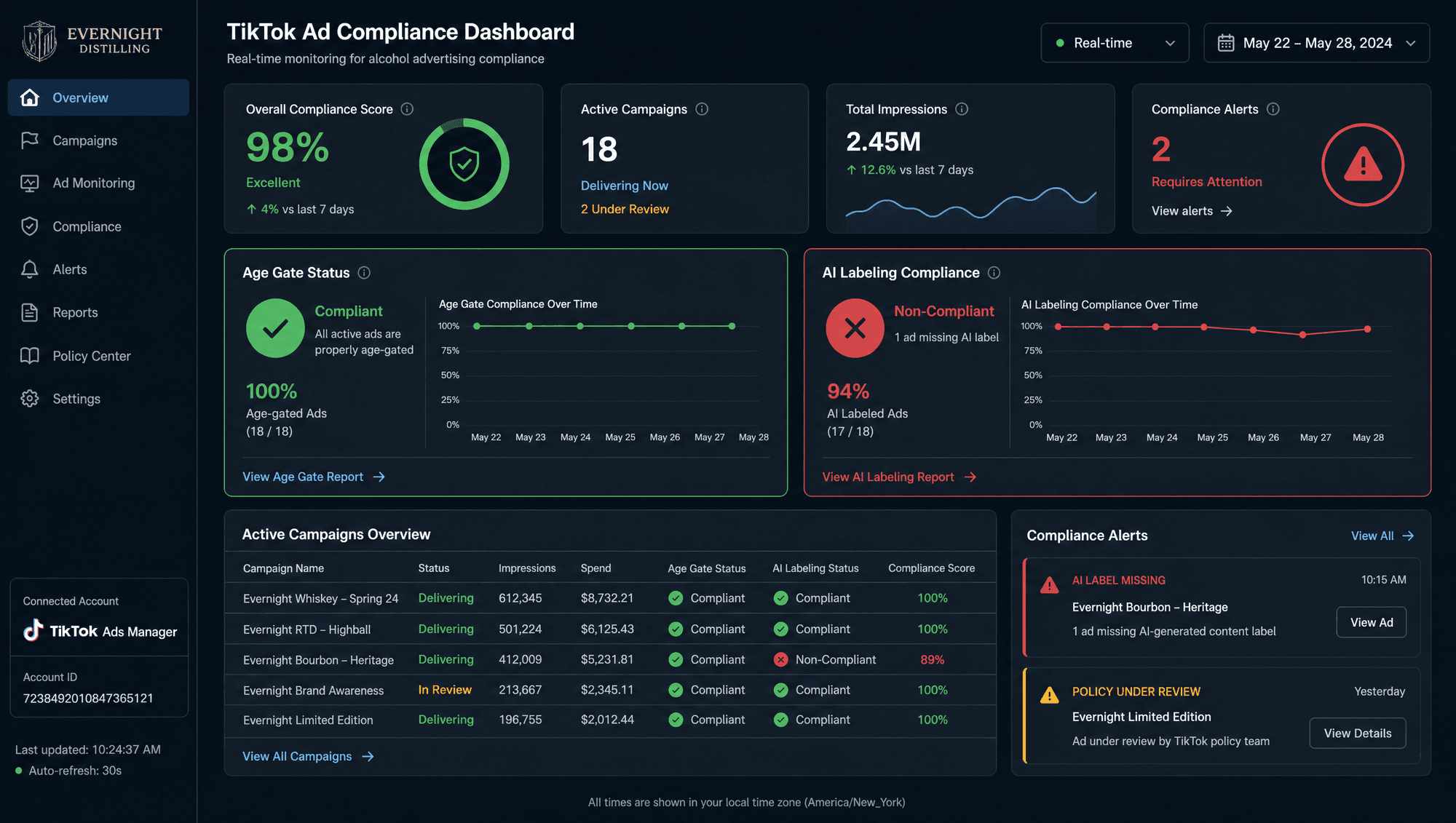Click yellow warning triangle for Policy Under Review
1456x823 pixels.
click(x=1049, y=695)
